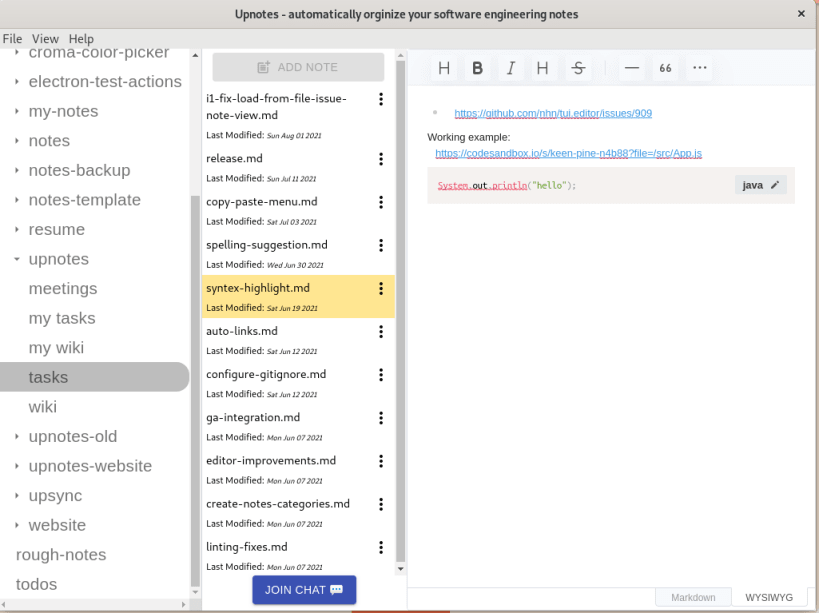
Task: Edit the java code block language pencil
Action: [x=775, y=185]
